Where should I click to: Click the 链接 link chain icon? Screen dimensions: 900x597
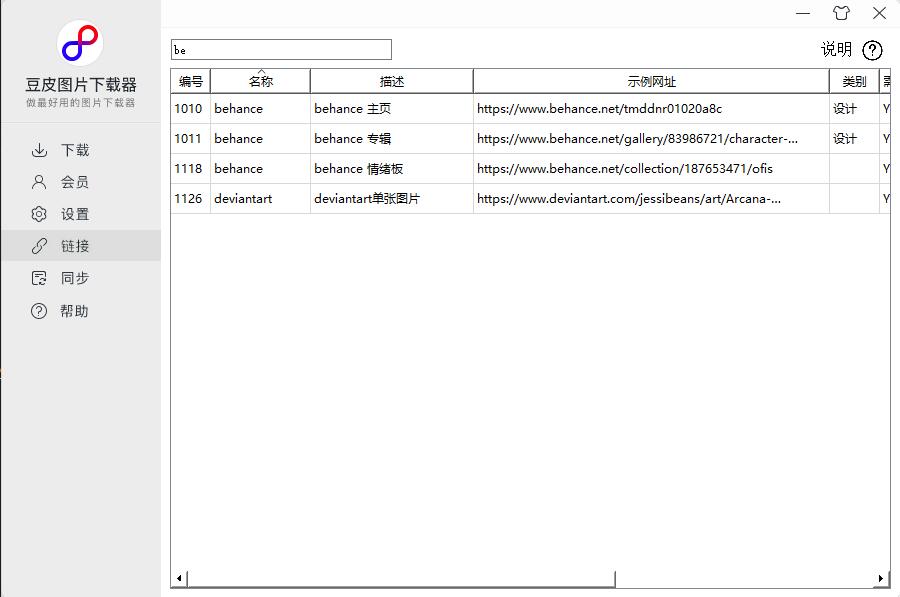(39, 246)
